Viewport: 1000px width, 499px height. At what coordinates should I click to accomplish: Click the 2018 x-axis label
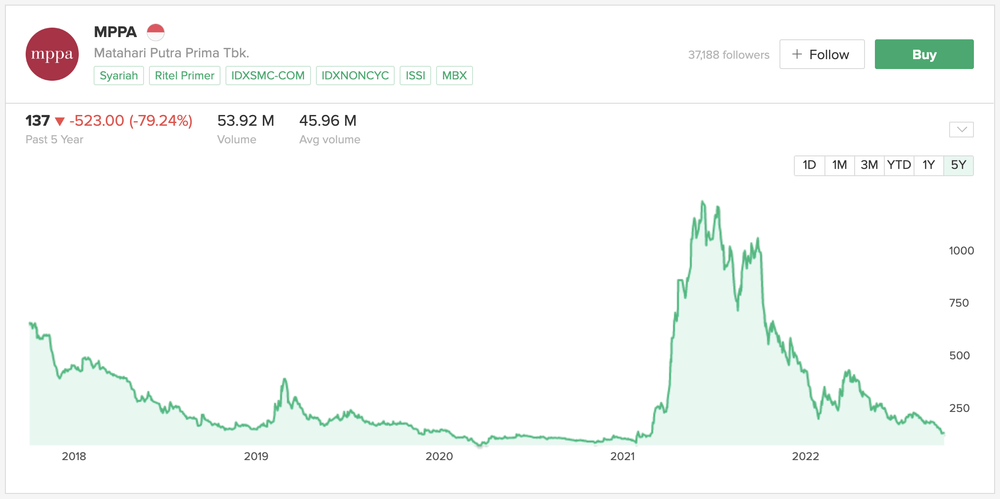(74, 456)
